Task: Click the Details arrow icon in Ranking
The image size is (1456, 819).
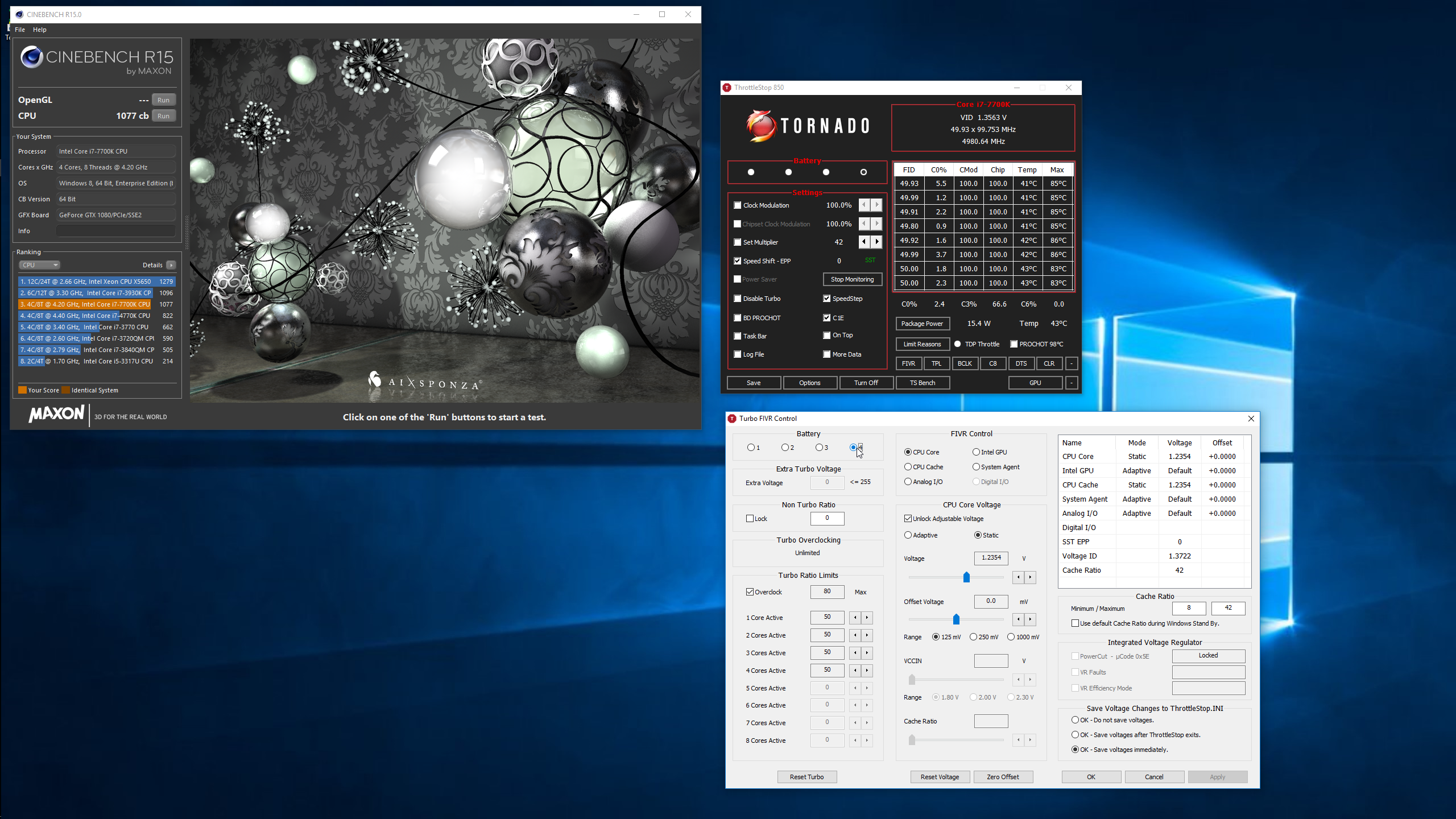Action: (171, 265)
